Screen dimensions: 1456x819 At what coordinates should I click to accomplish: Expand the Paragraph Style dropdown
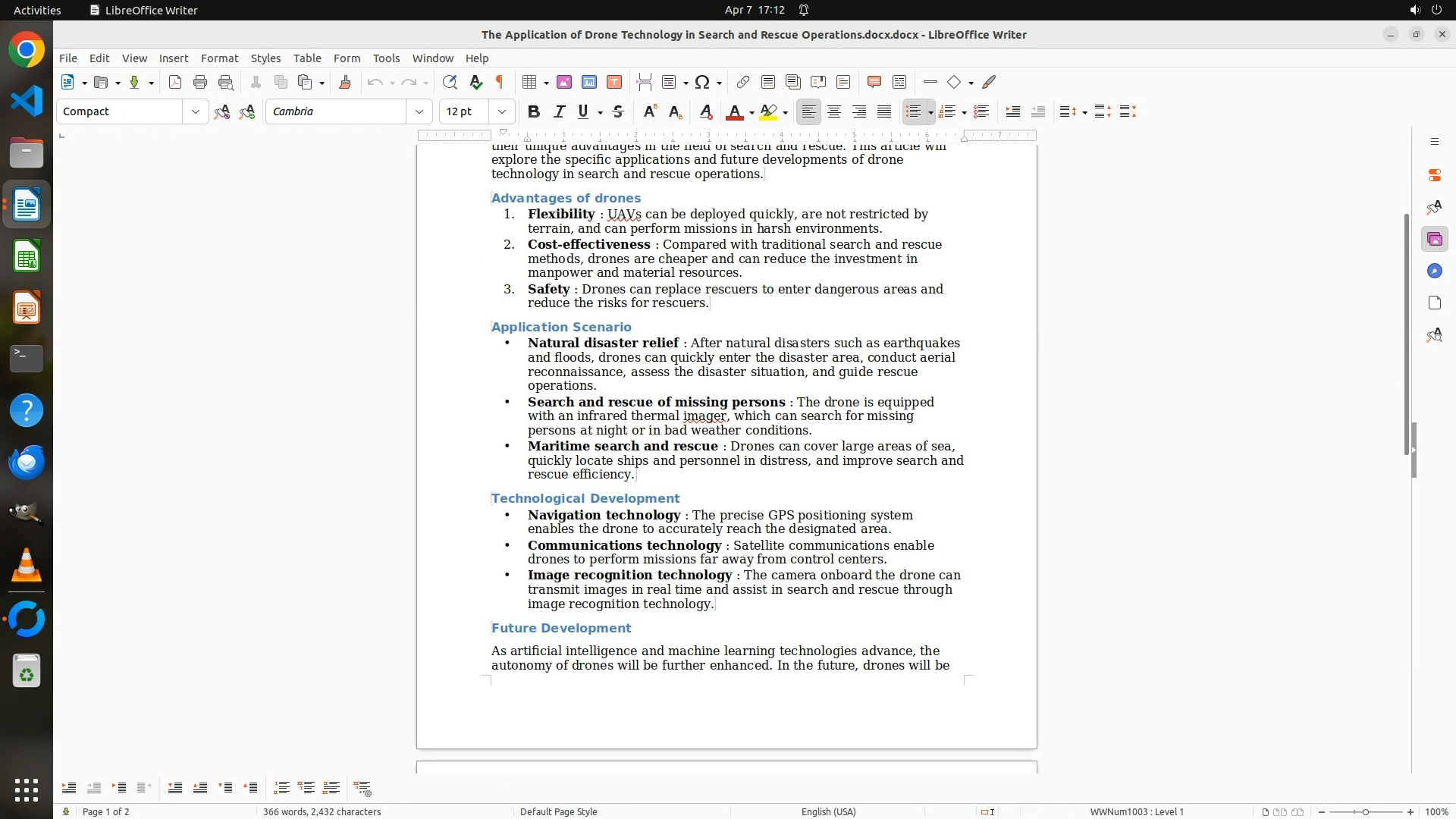(x=196, y=112)
